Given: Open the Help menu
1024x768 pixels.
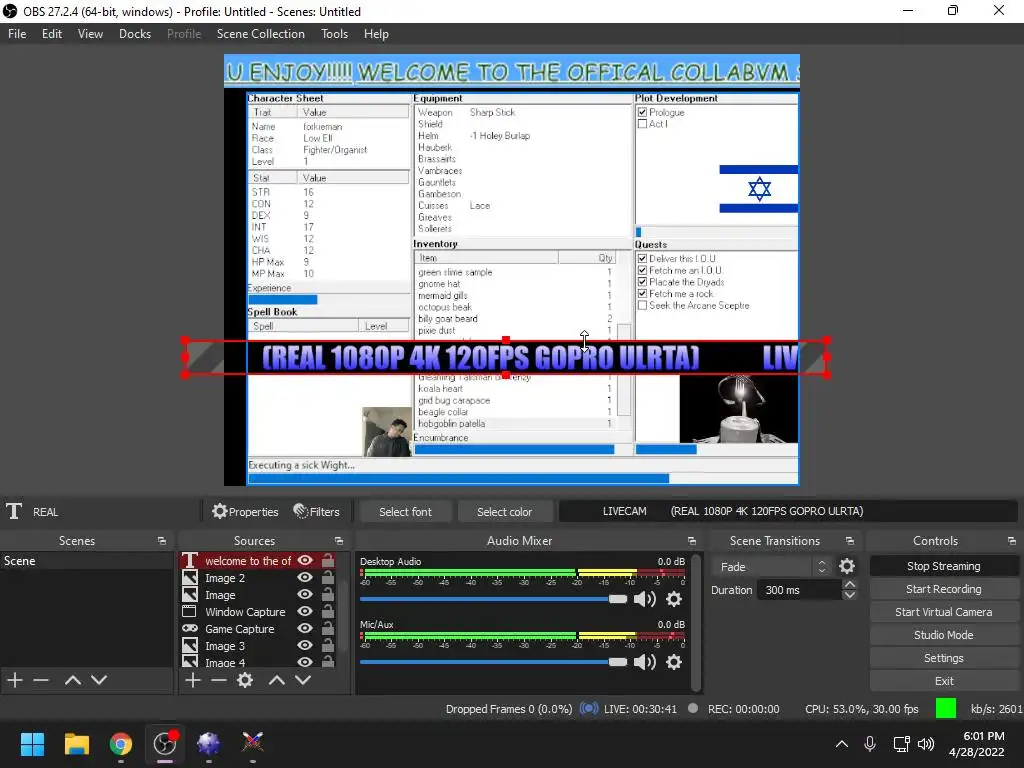Looking at the screenshot, I should coord(376,34).
